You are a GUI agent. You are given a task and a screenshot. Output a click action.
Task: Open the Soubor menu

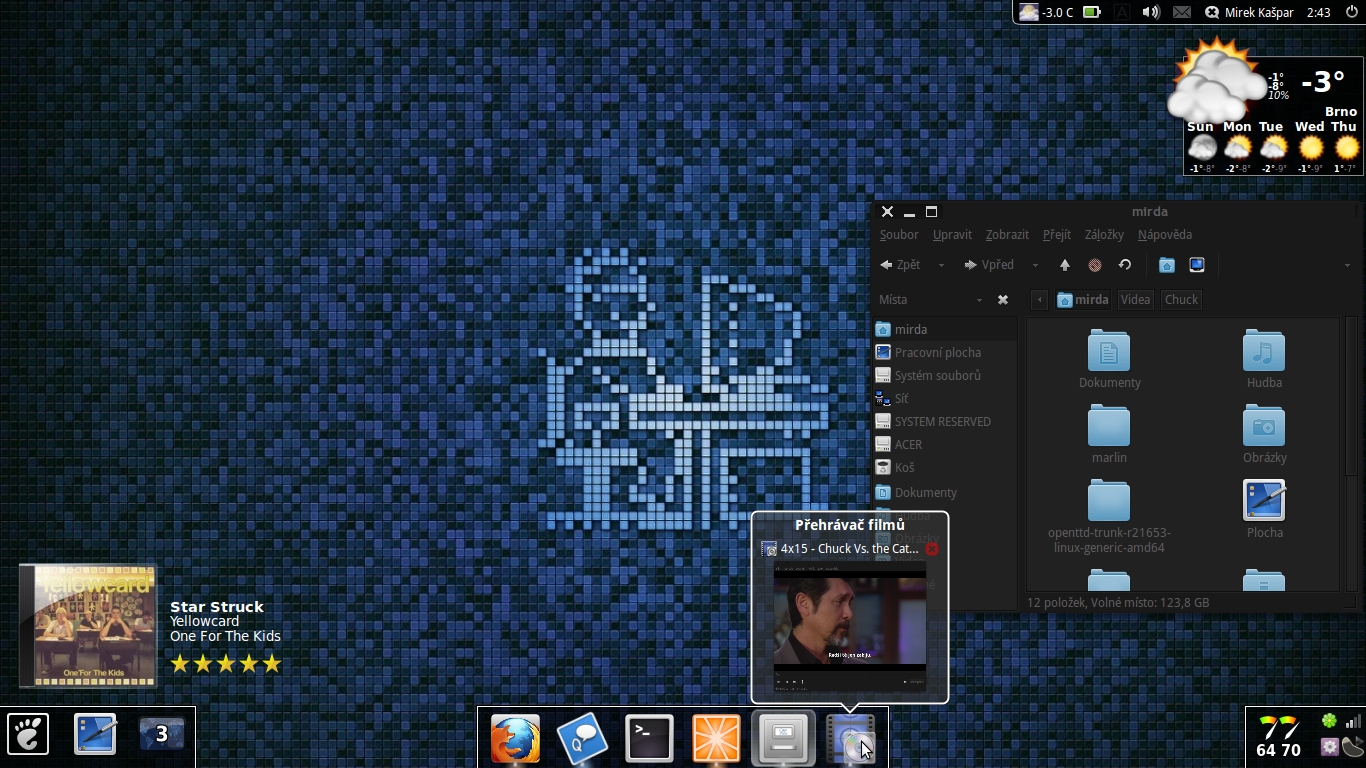899,235
